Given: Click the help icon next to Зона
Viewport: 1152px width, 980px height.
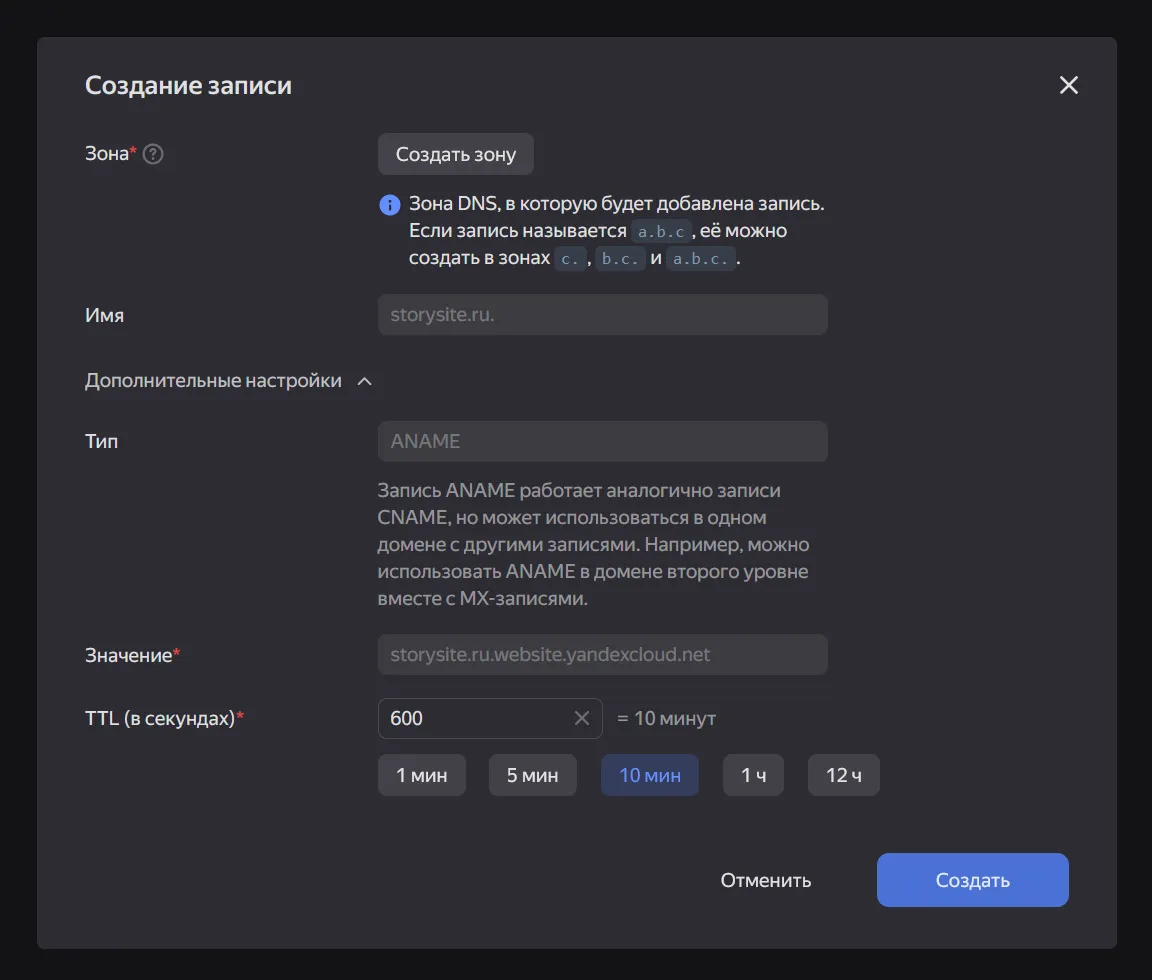Looking at the screenshot, I should point(153,154).
